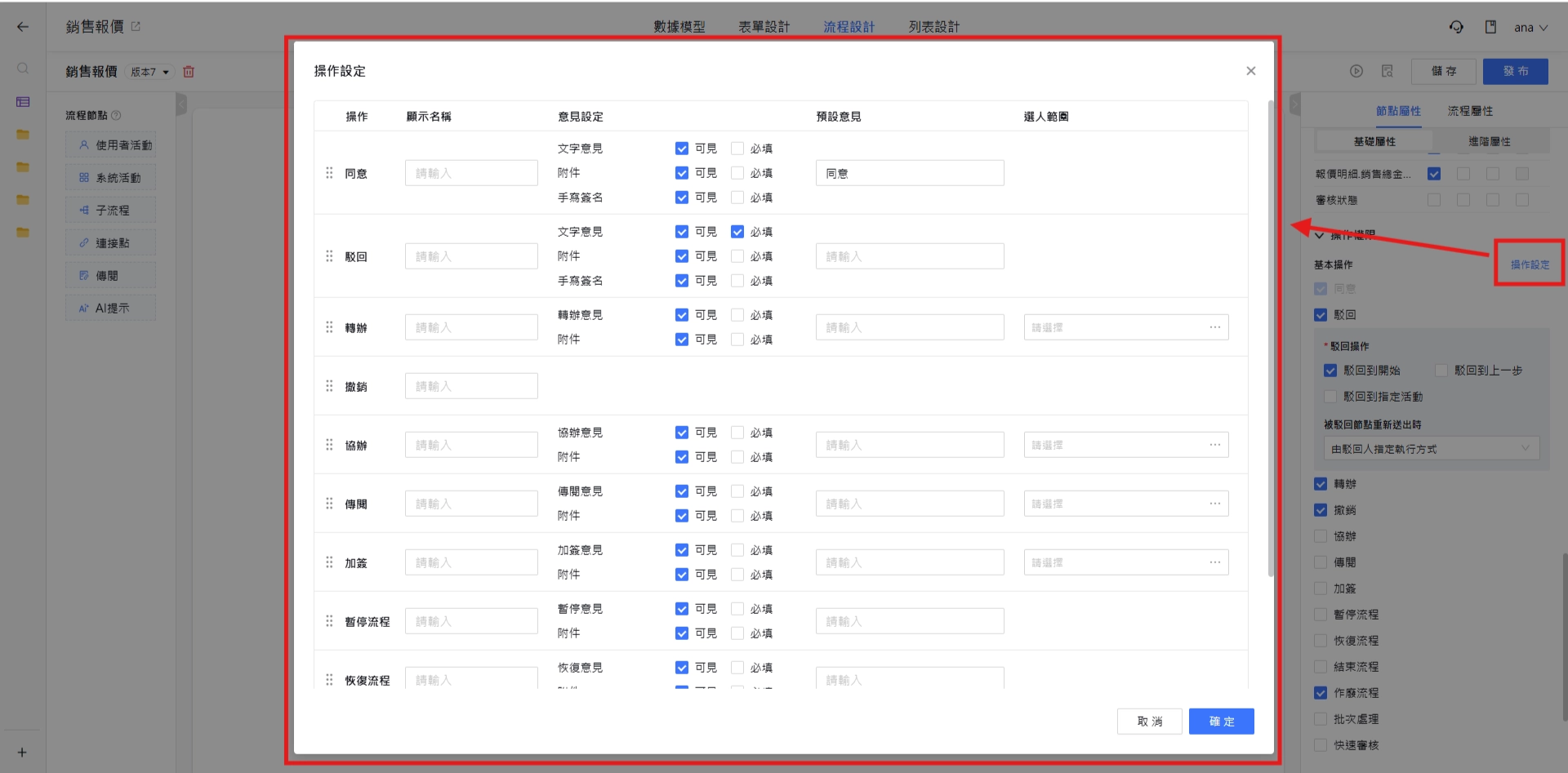Grab the drag handle for 轉辦 row
The image size is (1568, 773).
tap(329, 327)
